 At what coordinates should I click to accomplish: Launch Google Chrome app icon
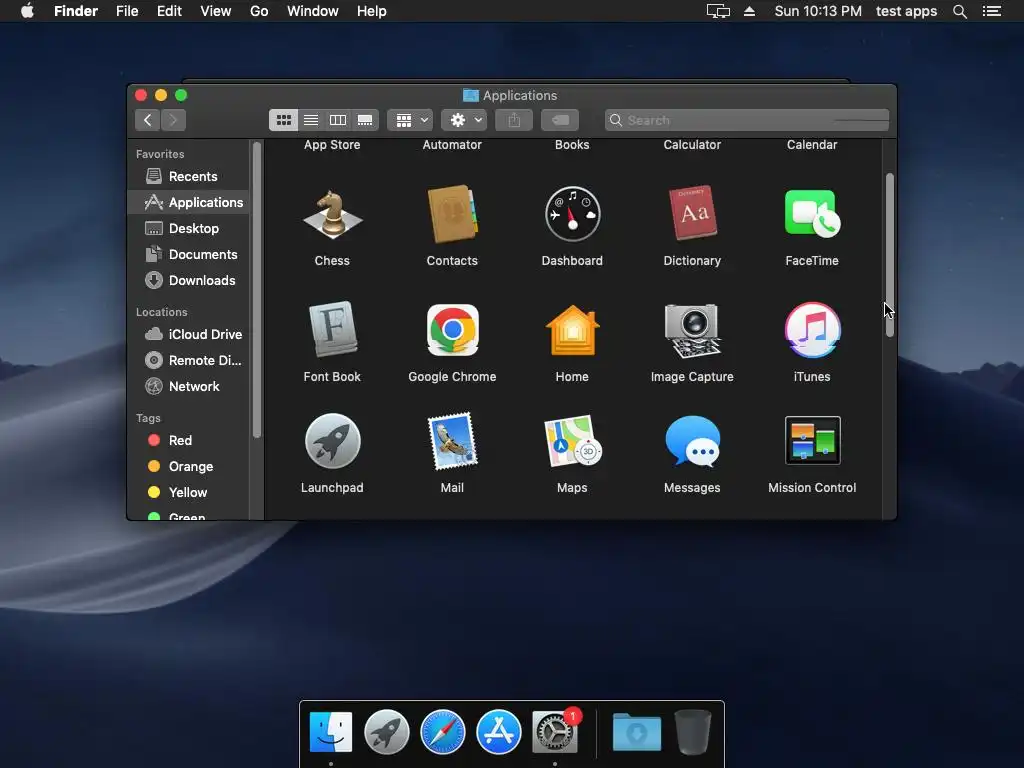(452, 330)
